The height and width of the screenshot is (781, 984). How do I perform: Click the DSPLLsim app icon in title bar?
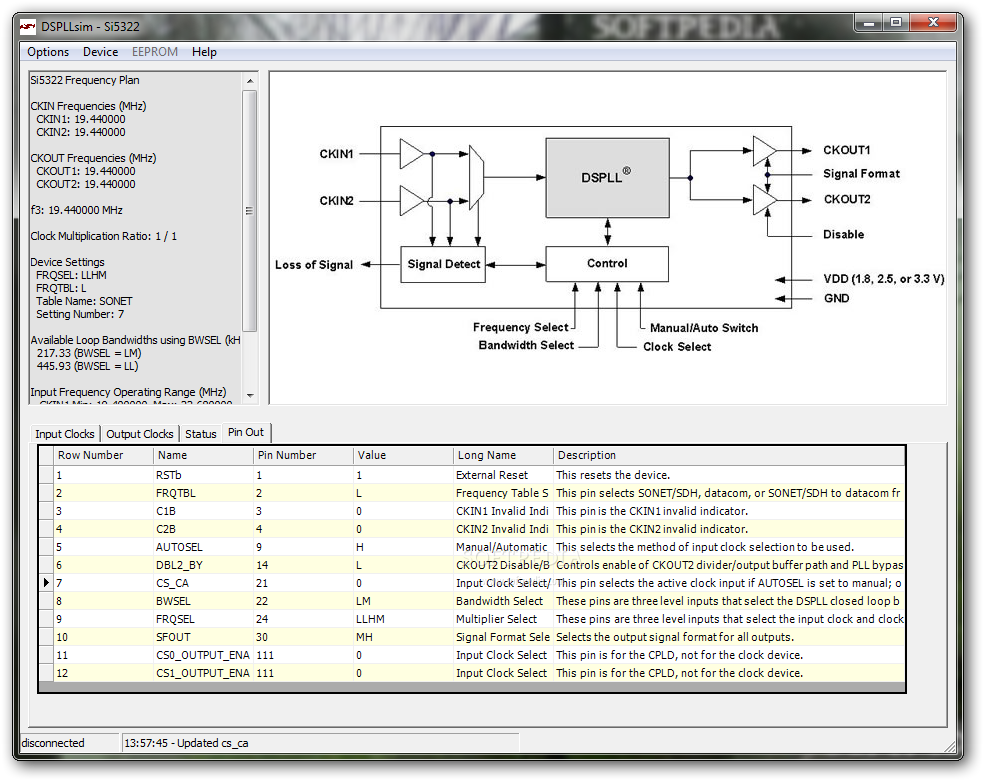28,26
